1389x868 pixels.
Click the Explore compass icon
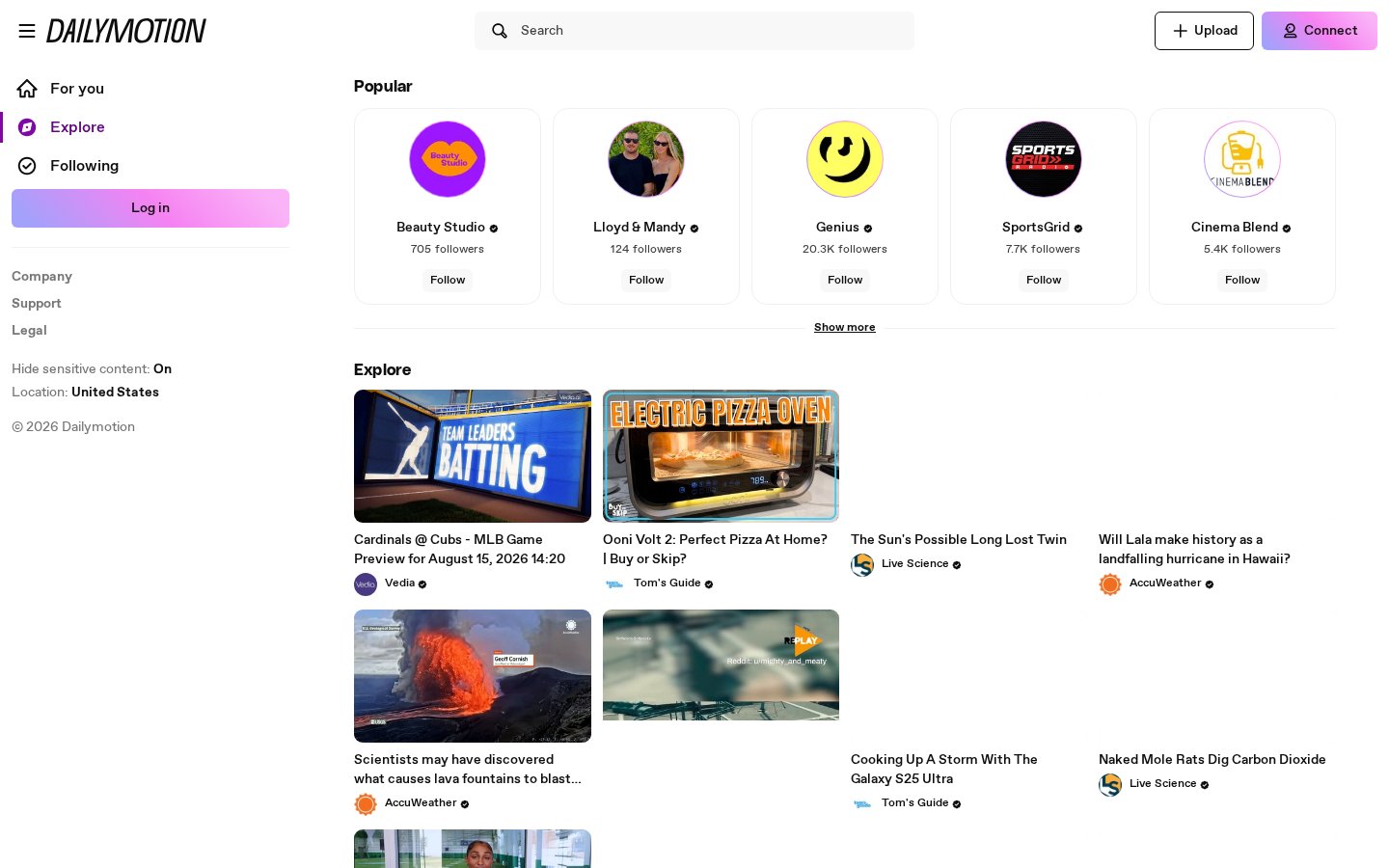click(27, 127)
